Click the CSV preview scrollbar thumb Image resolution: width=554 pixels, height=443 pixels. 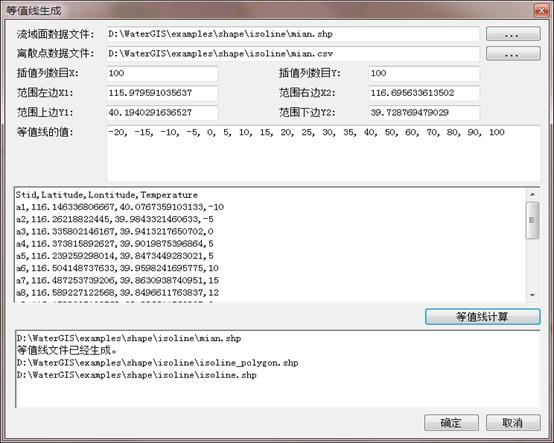[x=532, y=220]
